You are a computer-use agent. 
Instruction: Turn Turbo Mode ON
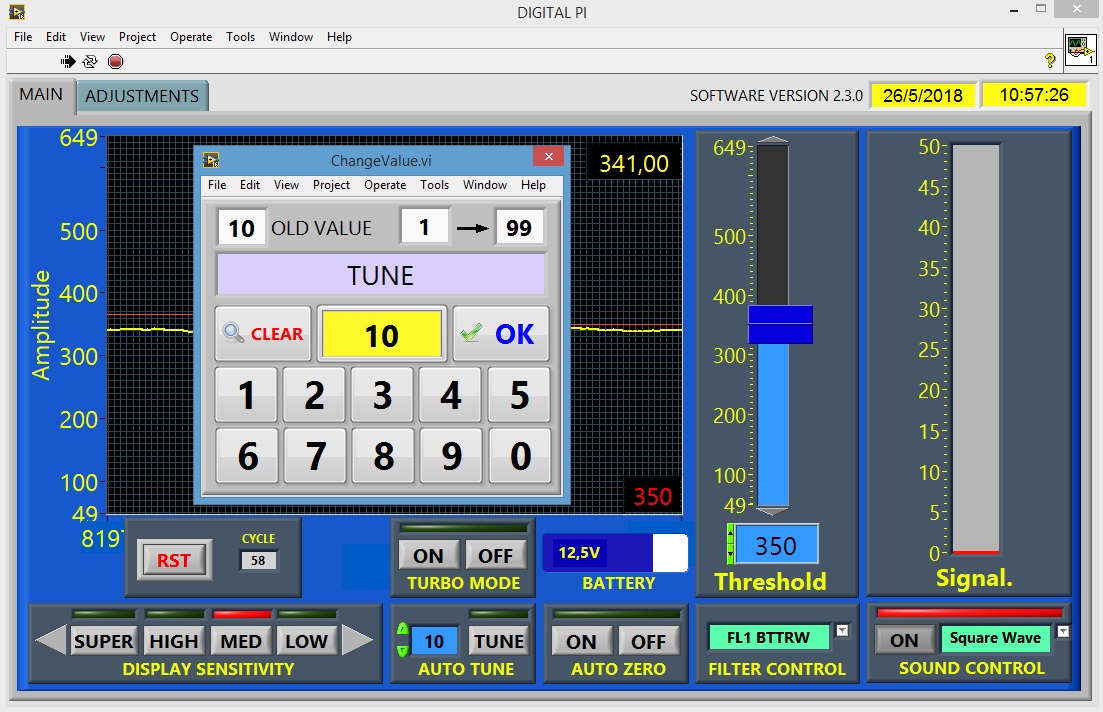coord(428,555)
